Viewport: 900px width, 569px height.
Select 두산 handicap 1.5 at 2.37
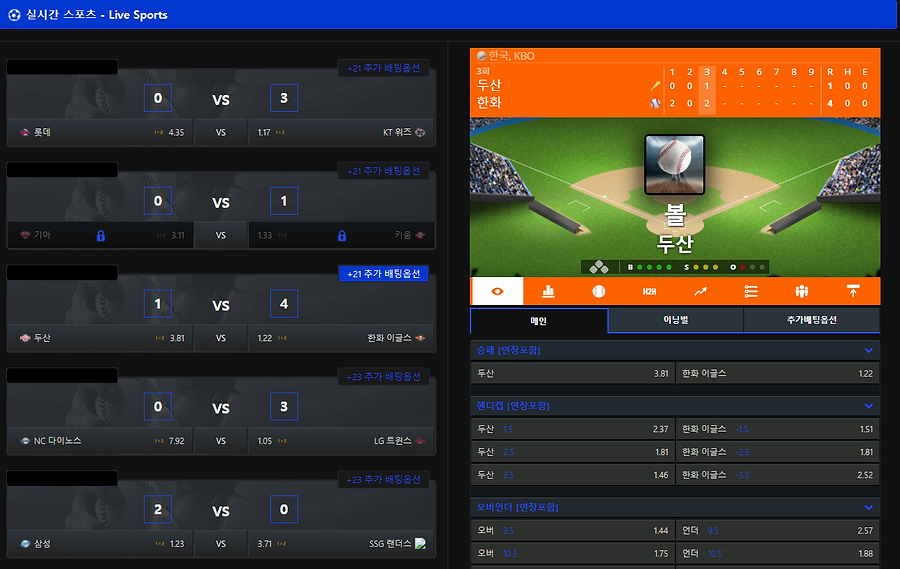coord(573,429)
